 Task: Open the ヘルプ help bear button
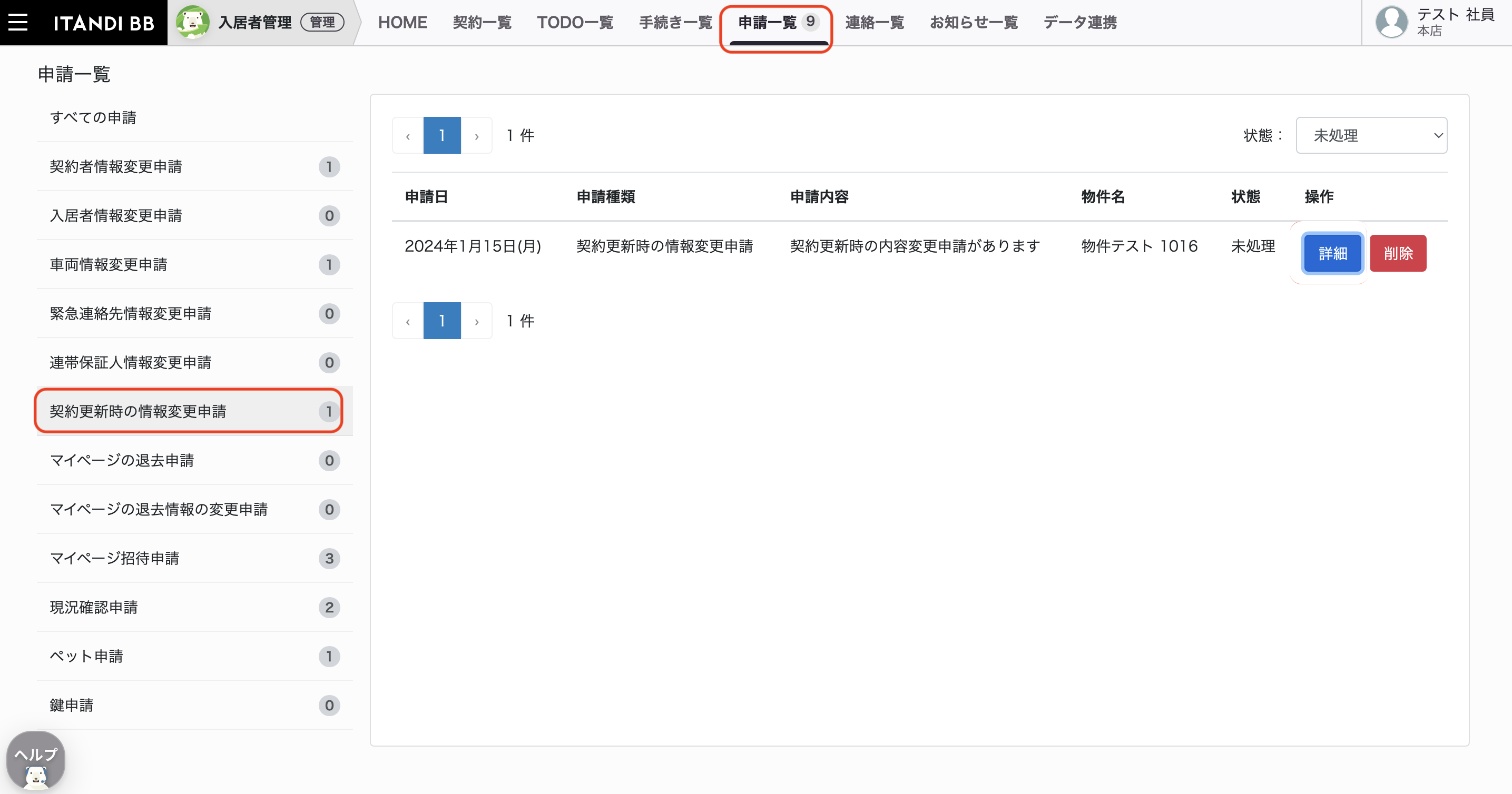36,761
